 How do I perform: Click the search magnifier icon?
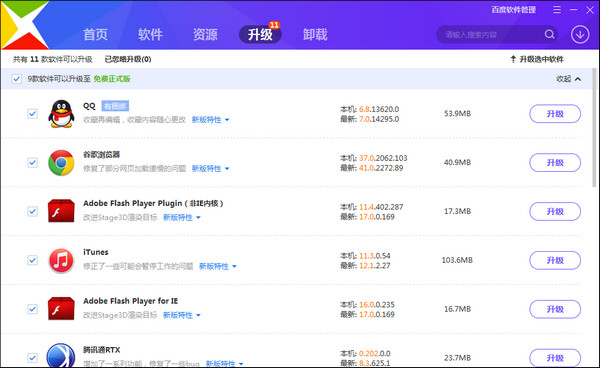[549, 34]
